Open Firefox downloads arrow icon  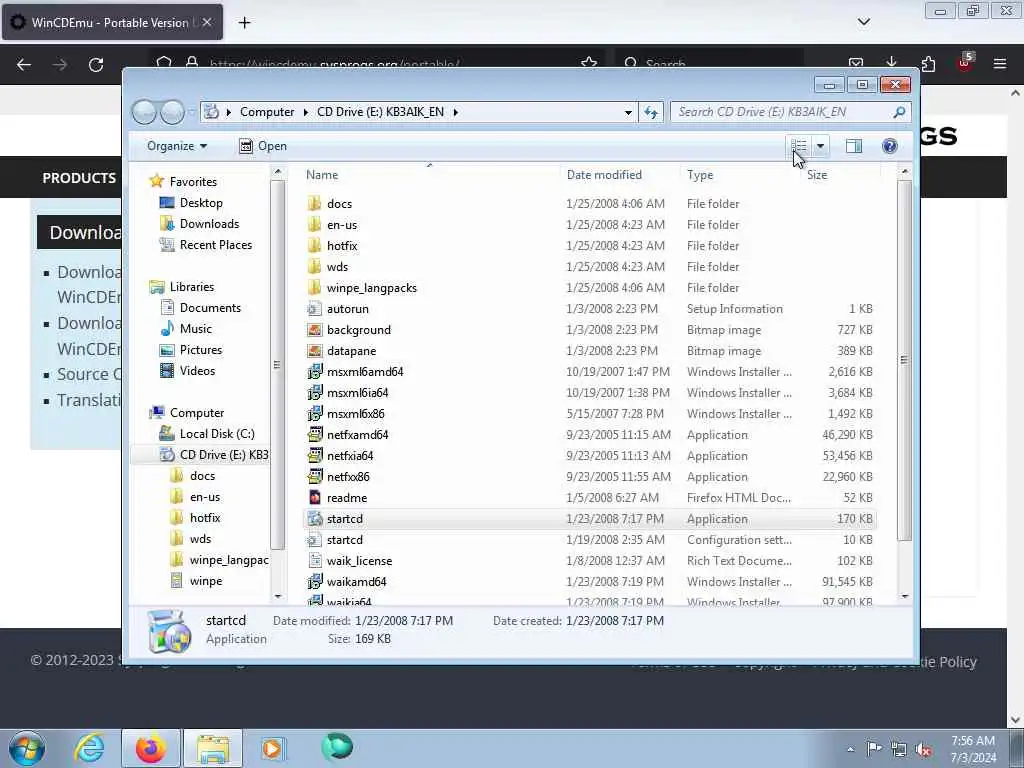(x=891, y=63)
